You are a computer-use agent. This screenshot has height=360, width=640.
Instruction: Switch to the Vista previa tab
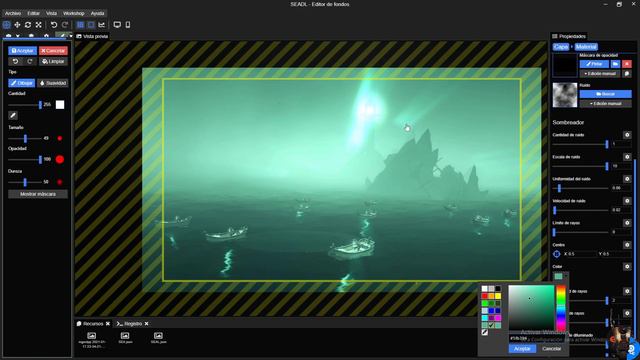[92, 36]
